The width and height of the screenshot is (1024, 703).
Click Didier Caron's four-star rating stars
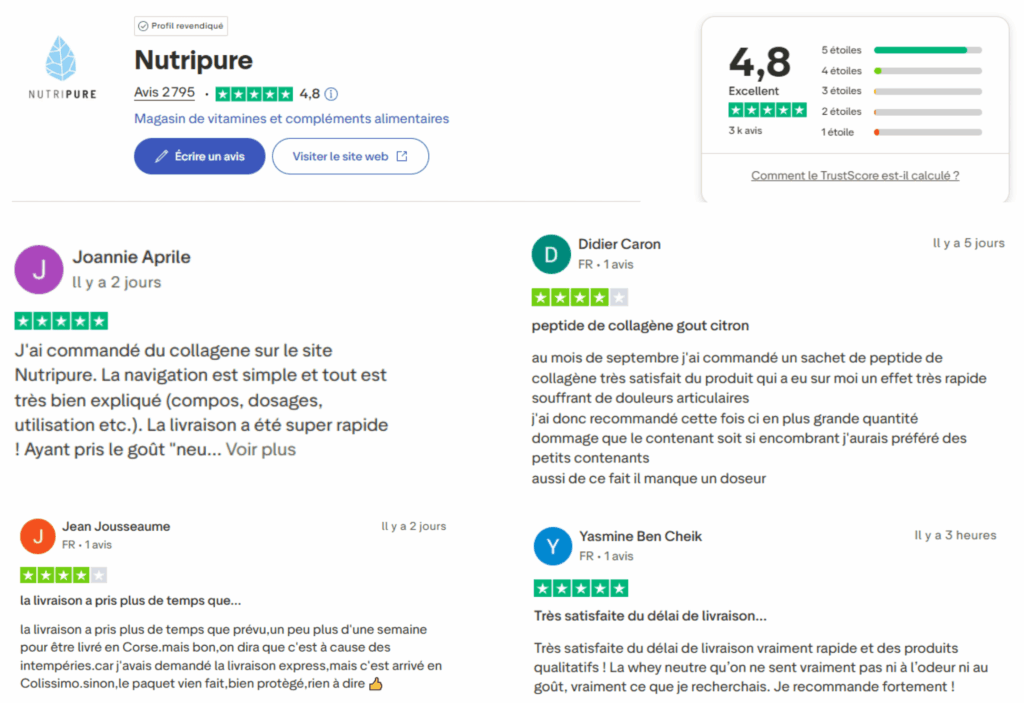pyautogui.click(x=580, y=296)
